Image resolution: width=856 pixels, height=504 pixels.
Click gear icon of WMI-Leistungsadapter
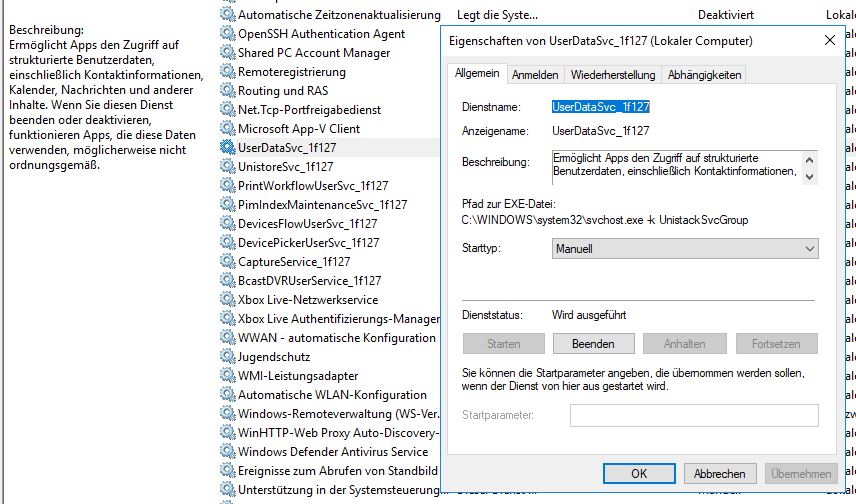click(x=227, y=376)
